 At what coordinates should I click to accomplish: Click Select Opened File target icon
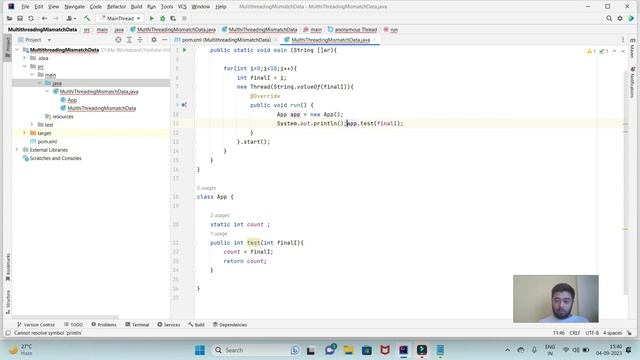(x=118, y=40)
